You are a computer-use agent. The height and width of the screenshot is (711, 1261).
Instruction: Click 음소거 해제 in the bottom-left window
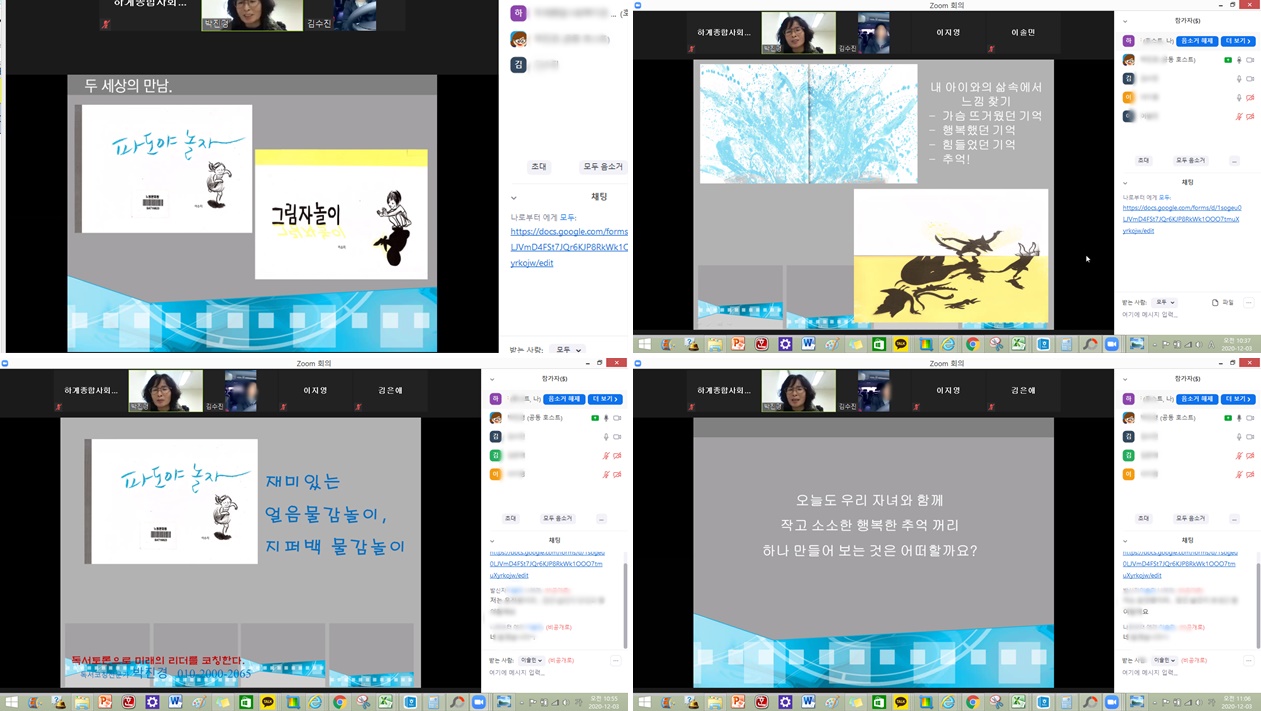[564, 399]
